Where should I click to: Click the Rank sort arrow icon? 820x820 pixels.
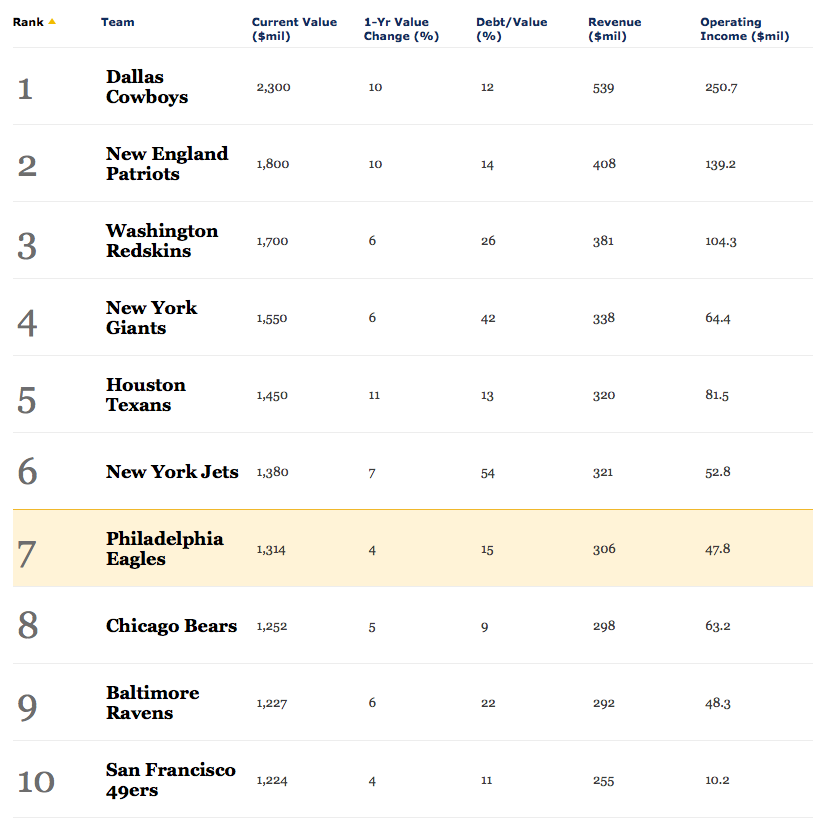coord(52,22)
